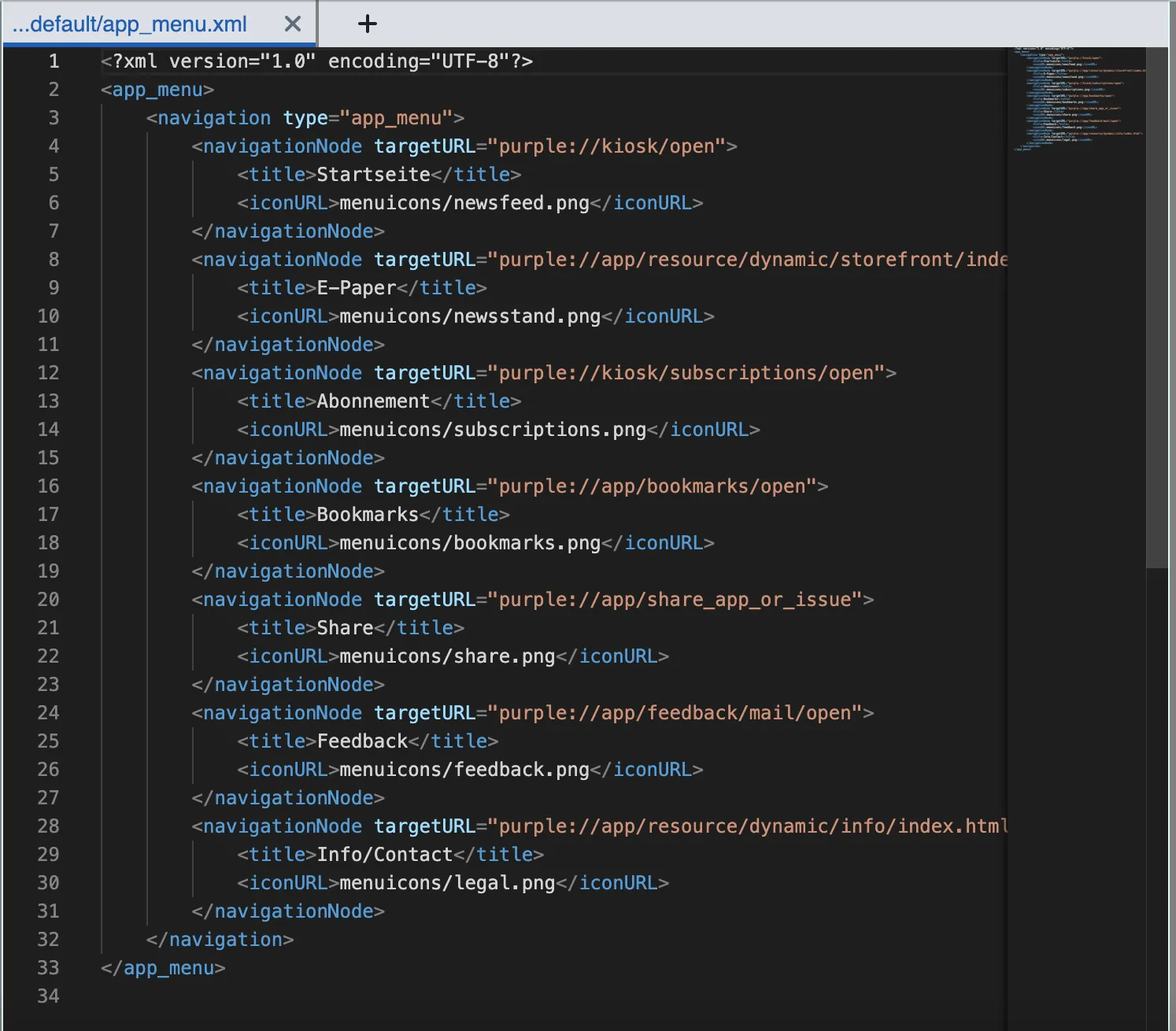Click menuicons/newsfeed.png text
1176x1031 pixels.
pos(464,203)
